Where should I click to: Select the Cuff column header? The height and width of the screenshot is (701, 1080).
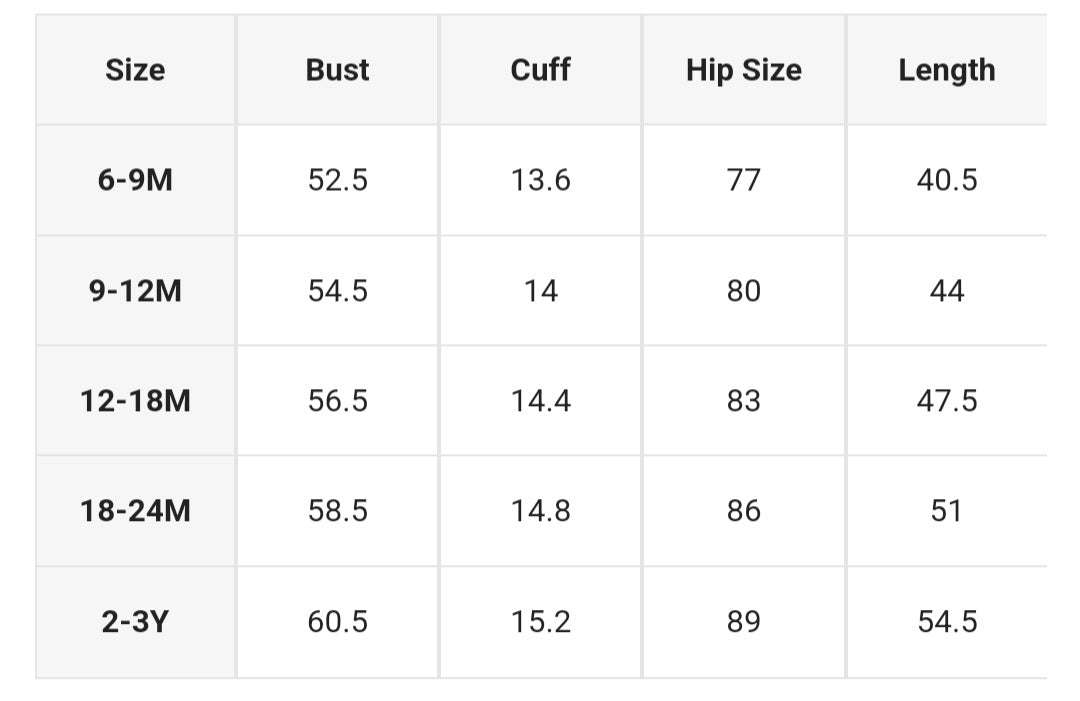click(x=540, y=70)
